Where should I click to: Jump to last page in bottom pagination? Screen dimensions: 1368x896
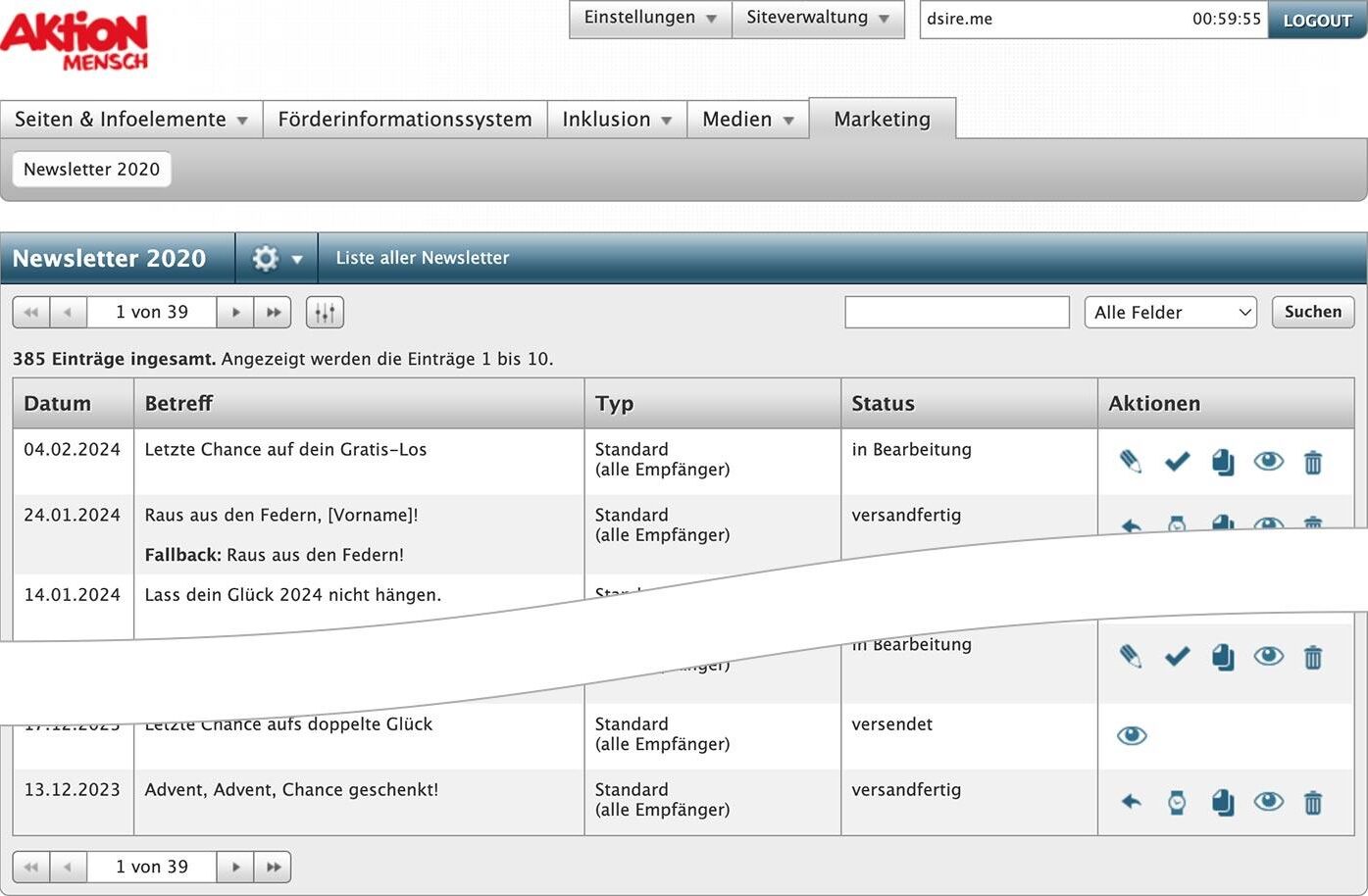pos(273,867)
